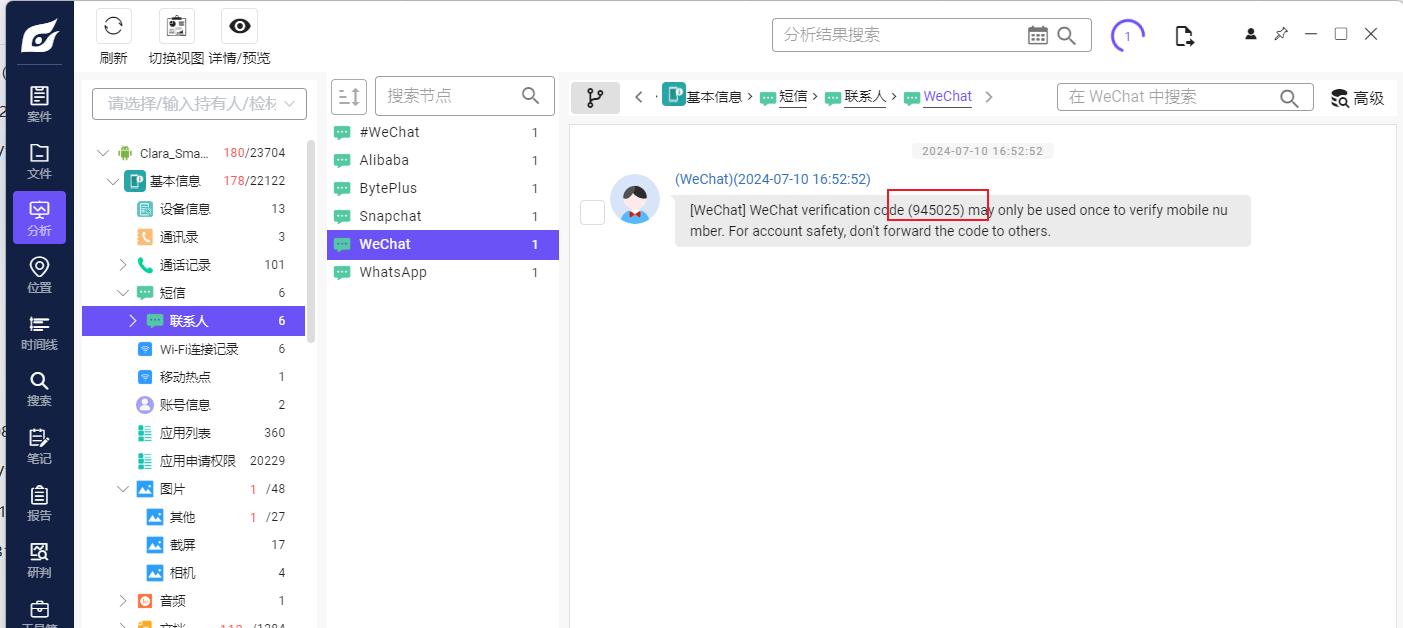This screenshot has height=628, width=1403.
Task: Click the application logo at top left
Action: 39,34
